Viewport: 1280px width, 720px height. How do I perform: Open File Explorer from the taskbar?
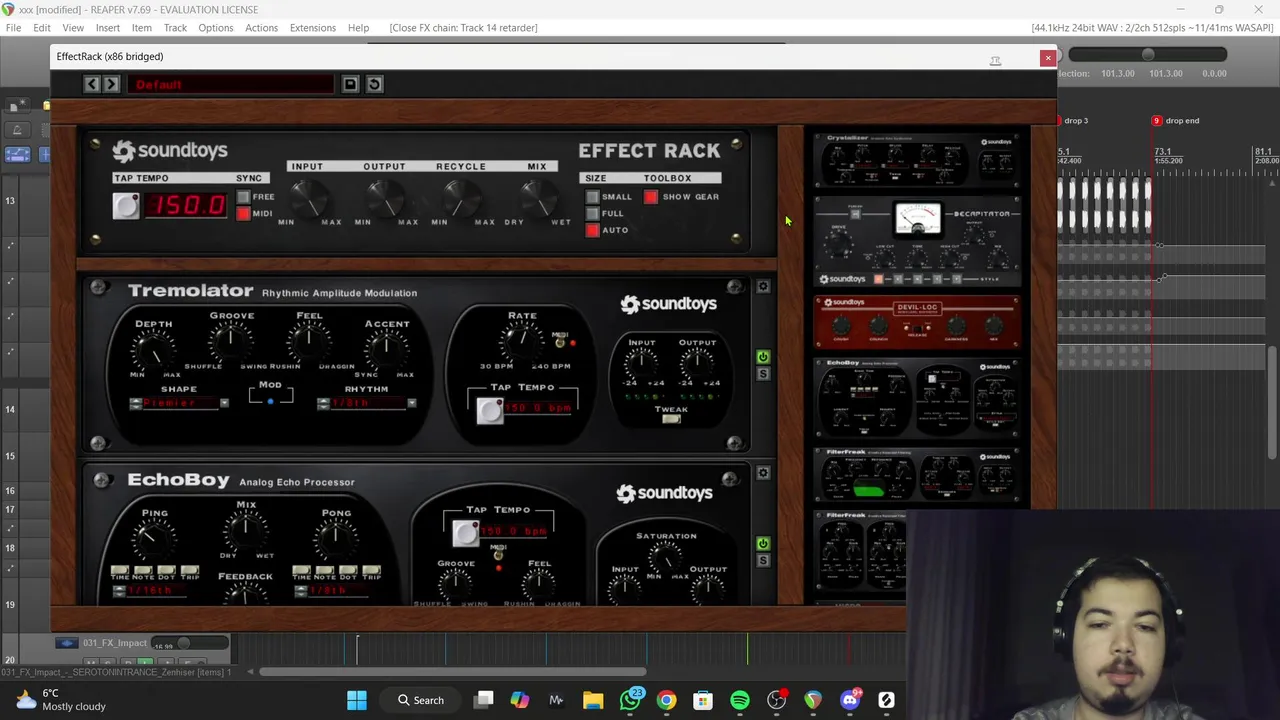point(593,700)
